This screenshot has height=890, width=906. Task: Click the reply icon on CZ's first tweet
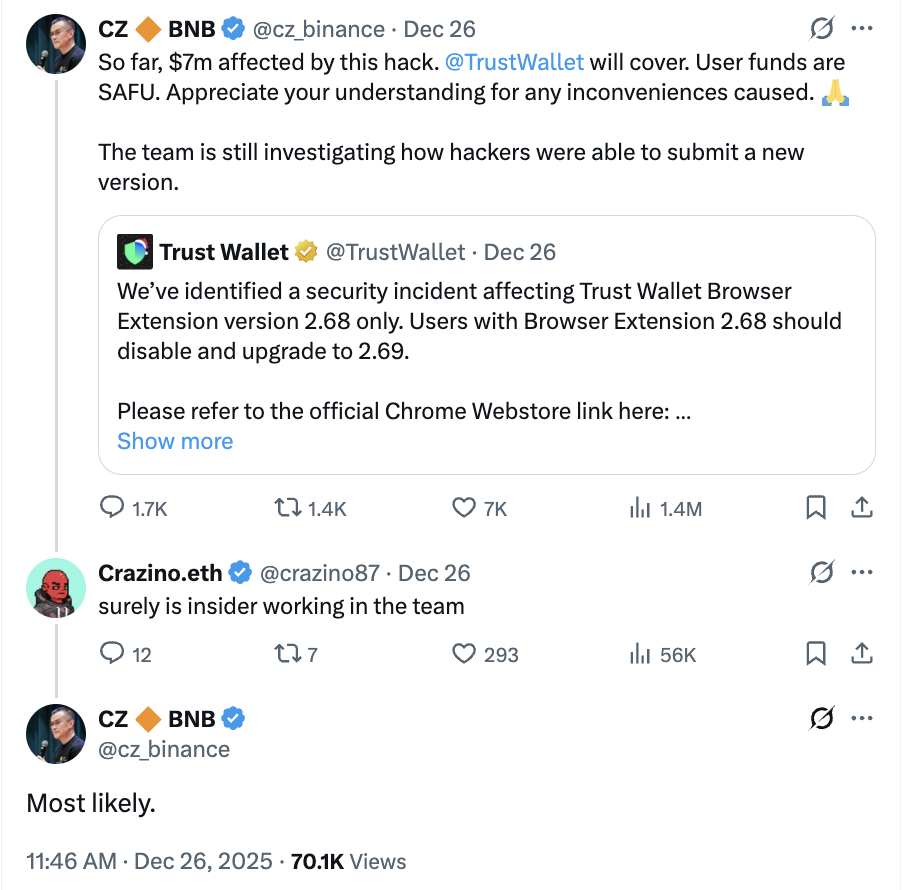pyautogui.click(x=112, y=508)
